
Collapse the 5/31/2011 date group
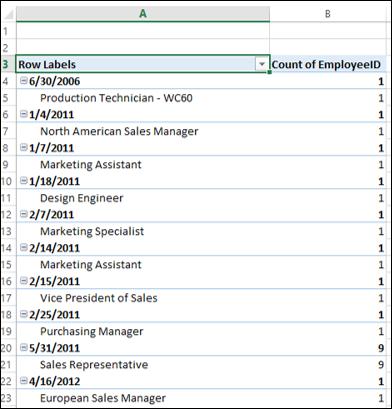23,348
